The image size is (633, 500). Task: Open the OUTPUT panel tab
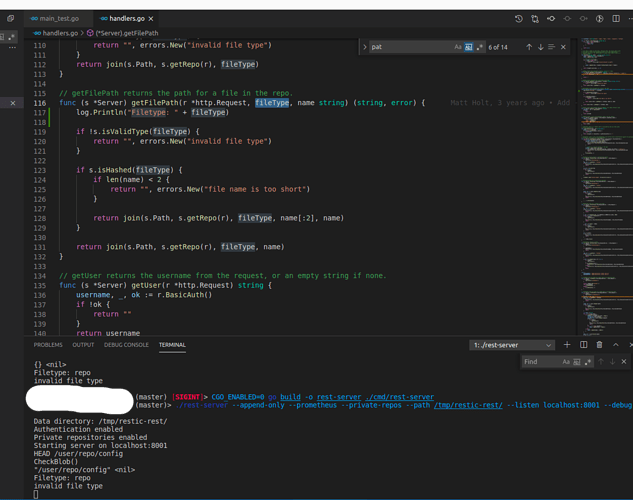pos(83,345)
